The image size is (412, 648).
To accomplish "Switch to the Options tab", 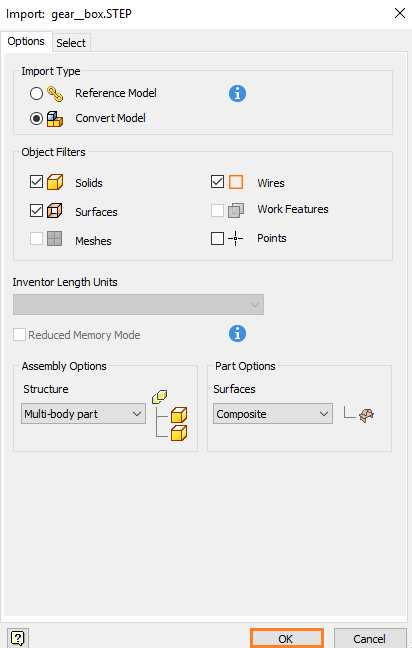I will (x=26, y=41).
